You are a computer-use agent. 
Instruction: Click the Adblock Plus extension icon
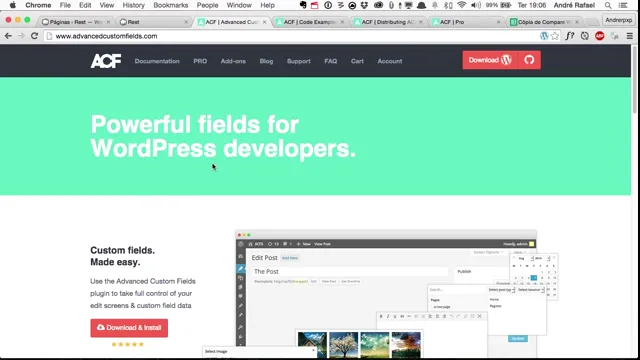click(x=600, y=36)
